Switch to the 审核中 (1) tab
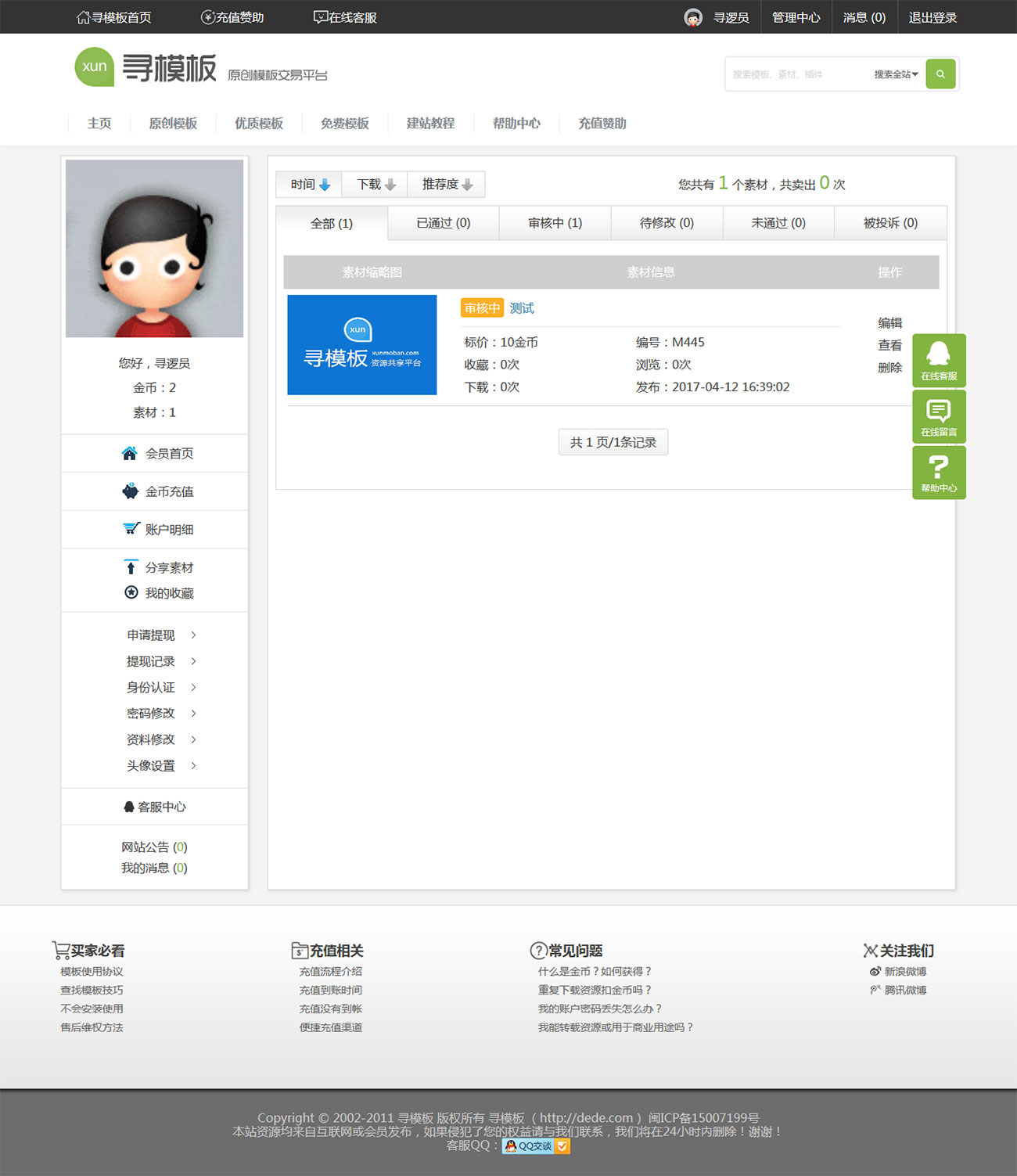 555,223
